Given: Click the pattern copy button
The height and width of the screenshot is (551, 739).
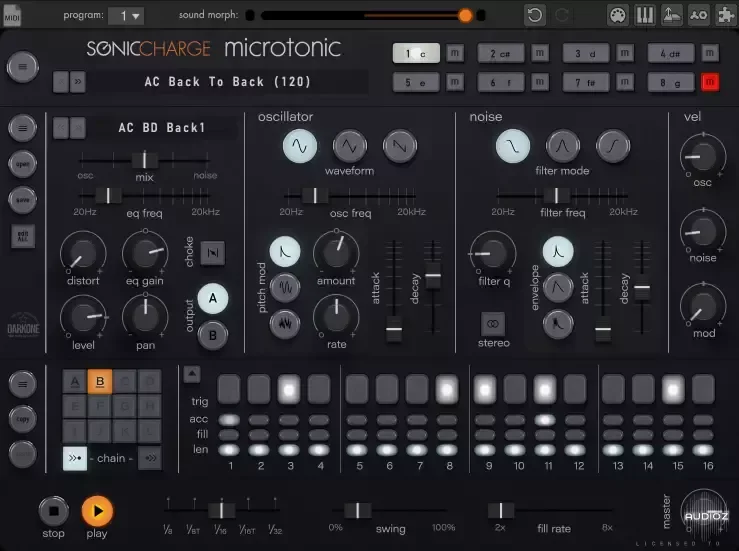Looking at the screenshot, I should click(22, 419).
